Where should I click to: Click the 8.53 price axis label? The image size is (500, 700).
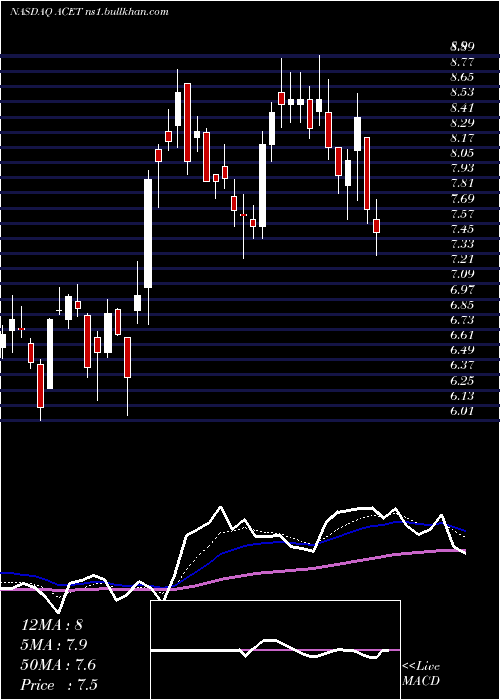pyautogui.click(x=462, y=92)
